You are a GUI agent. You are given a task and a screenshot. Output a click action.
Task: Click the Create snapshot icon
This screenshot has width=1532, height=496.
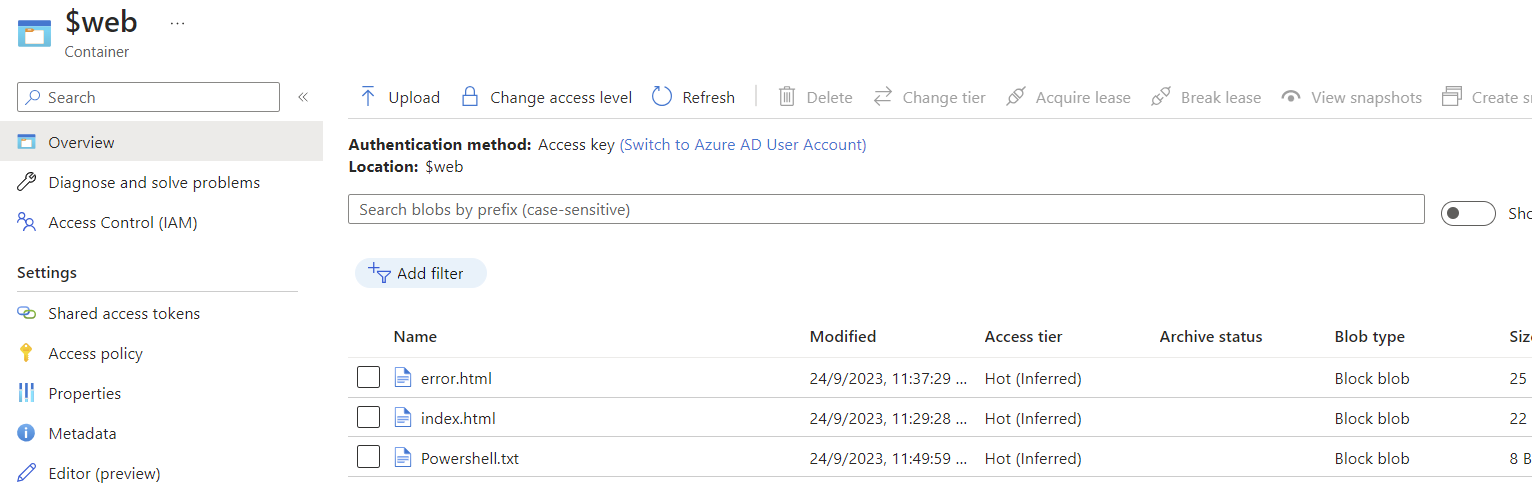[x=1452, y=97]
